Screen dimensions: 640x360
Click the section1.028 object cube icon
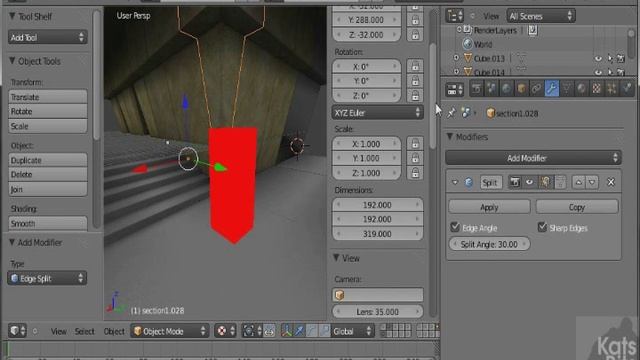[x=490, y=113]
